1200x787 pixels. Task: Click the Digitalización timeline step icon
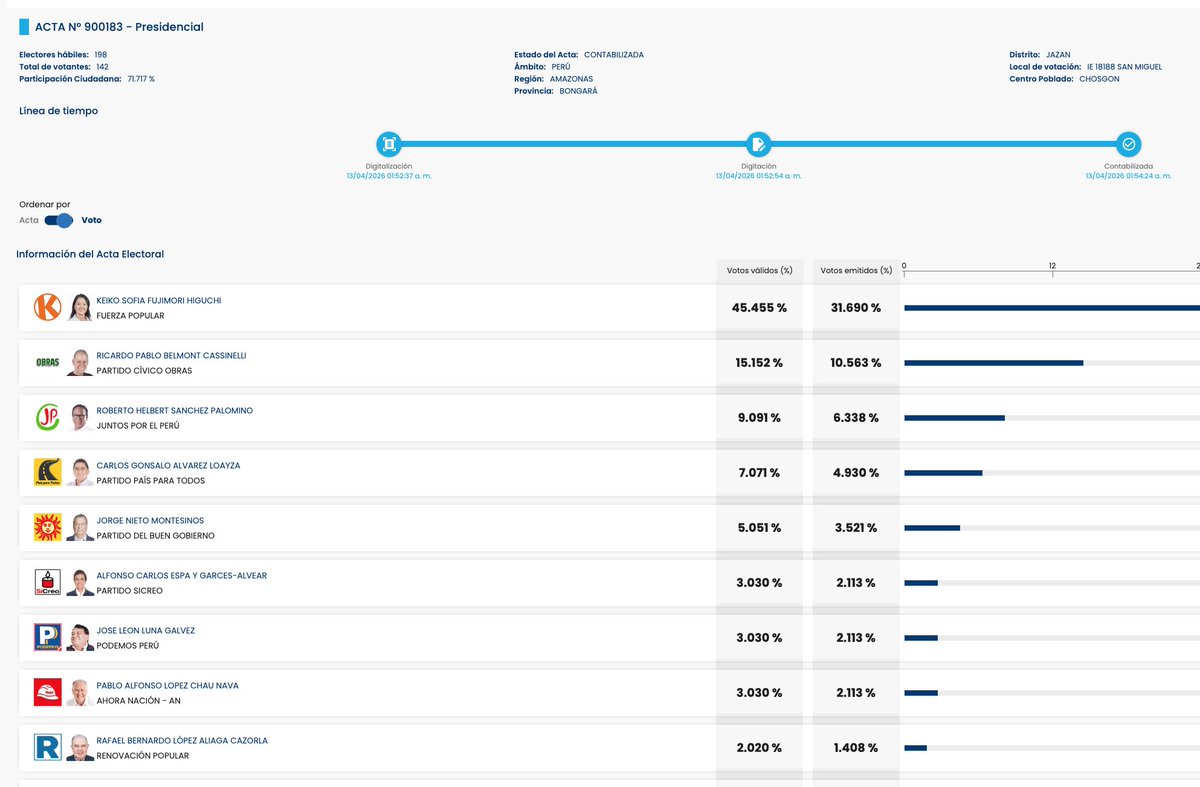tap(388, 143)
